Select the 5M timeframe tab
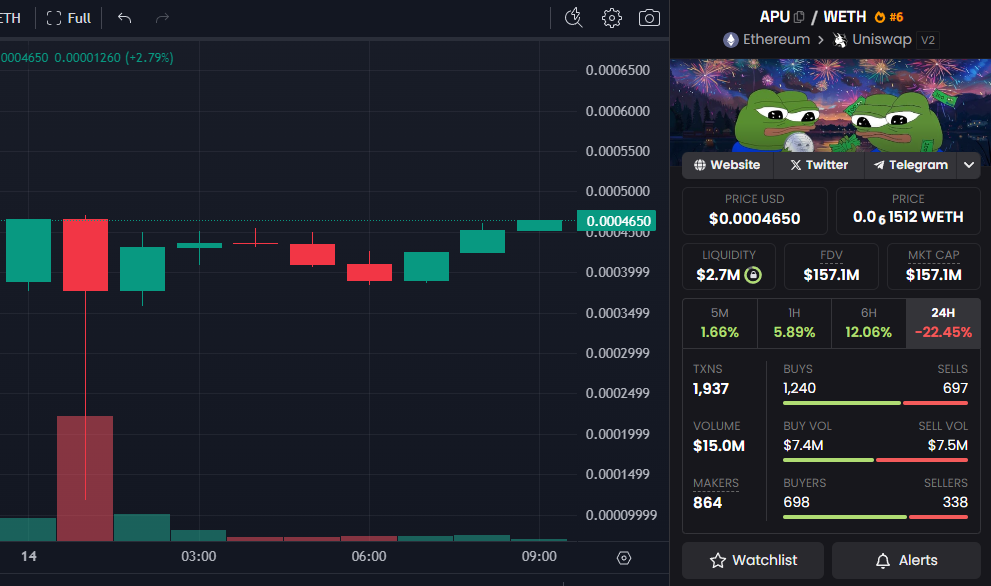The width and height of the screenshot is (991, 586). [719, 323]
